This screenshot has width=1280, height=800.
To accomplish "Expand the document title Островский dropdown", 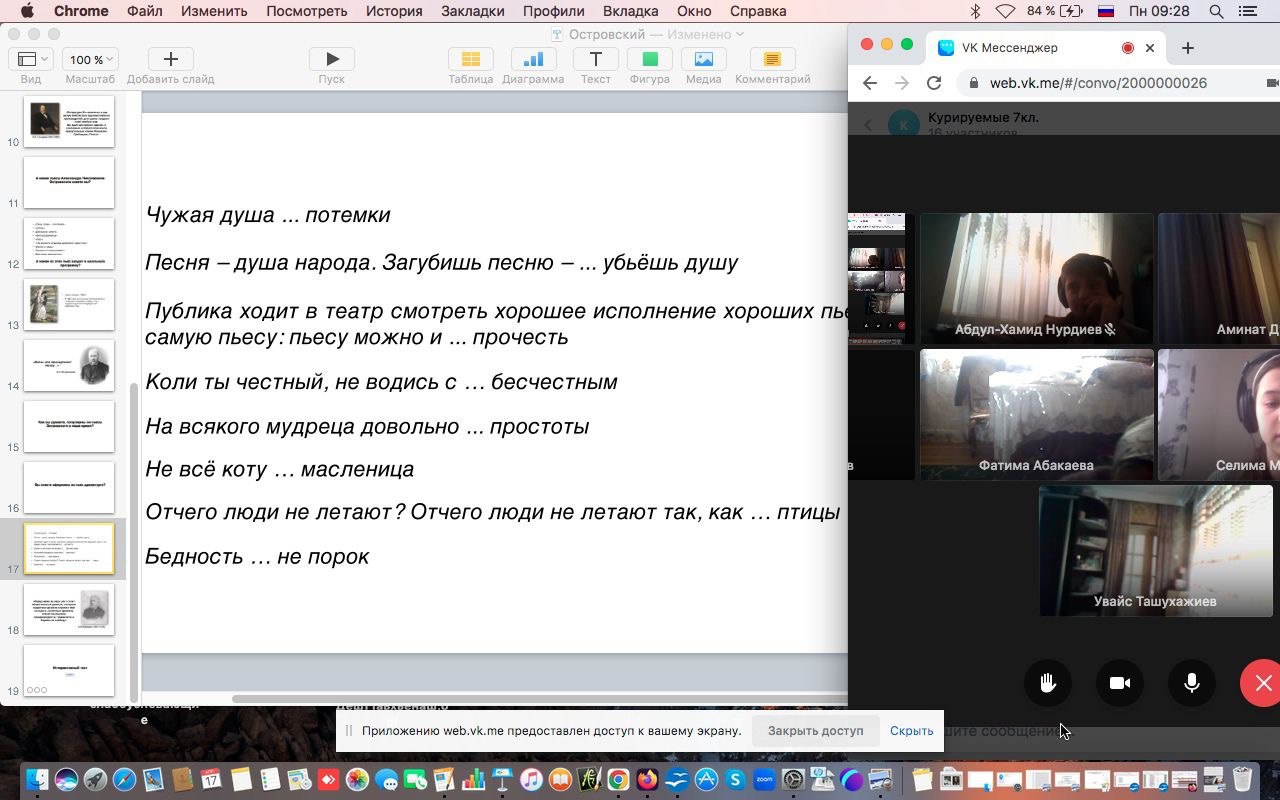I will (x=740, y=34).
